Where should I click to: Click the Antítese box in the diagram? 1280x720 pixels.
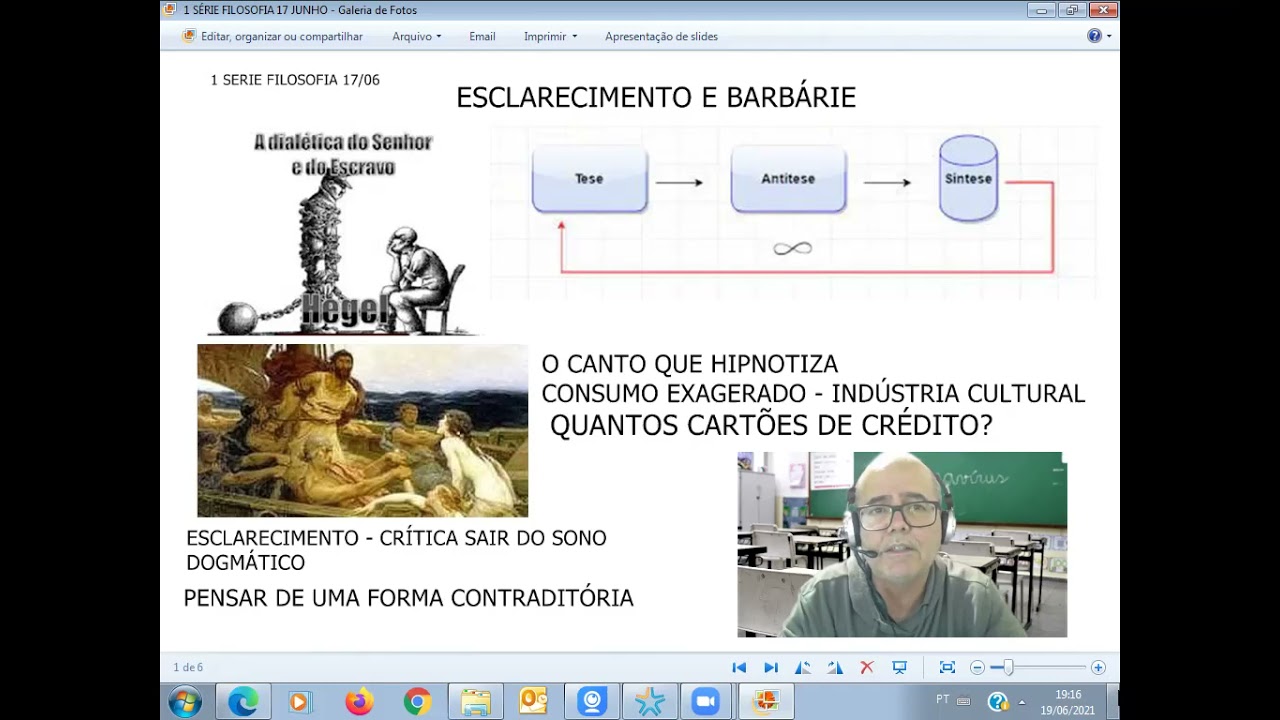[788, 179]
